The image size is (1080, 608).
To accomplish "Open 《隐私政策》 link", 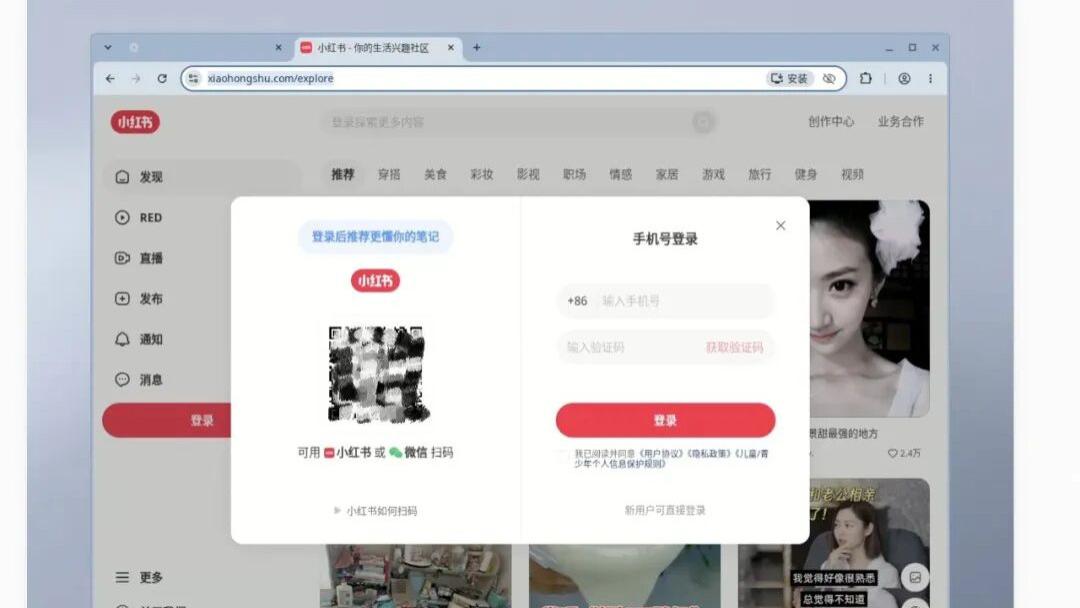I will tap(707, 454).
